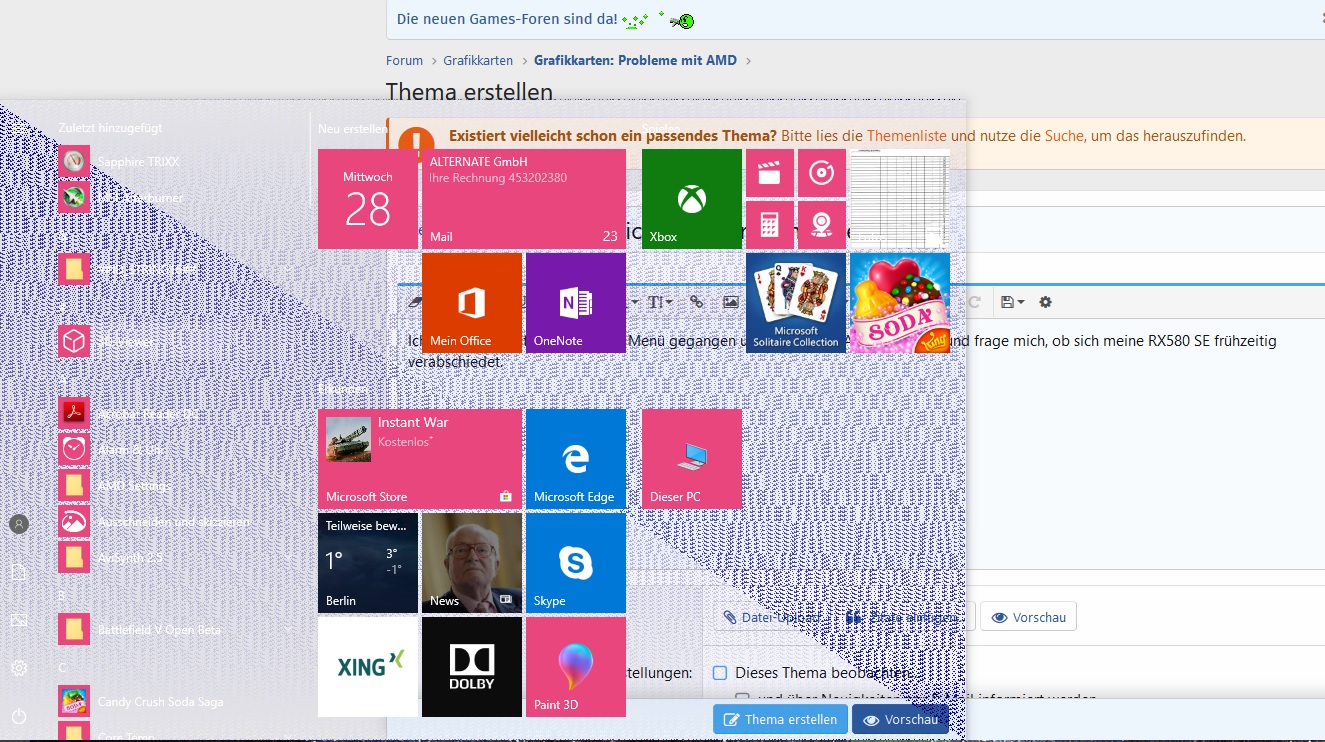Open the Berlin weather tile

coord(368,563)
